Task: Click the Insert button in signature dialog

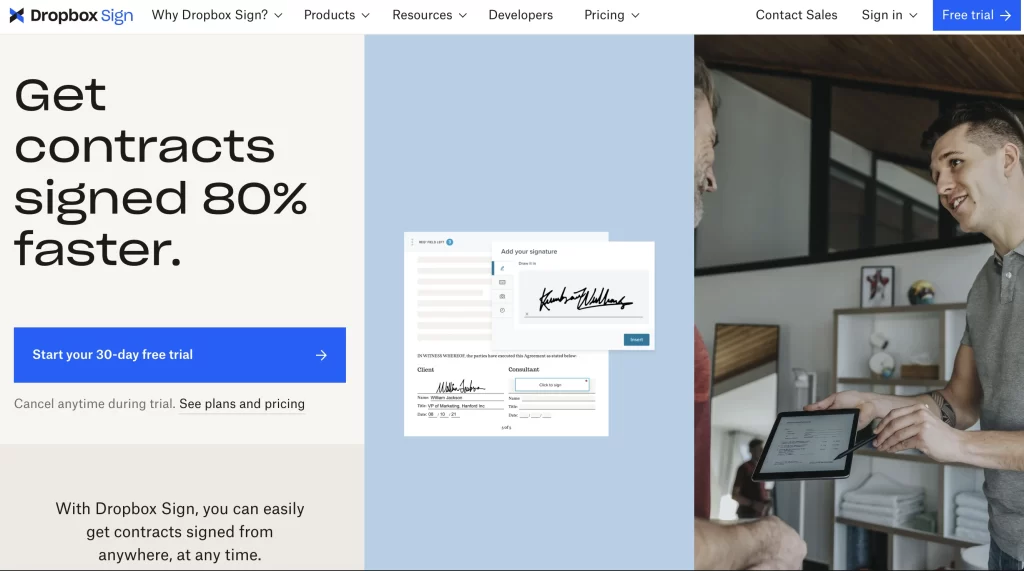Action: pos(636,340)
